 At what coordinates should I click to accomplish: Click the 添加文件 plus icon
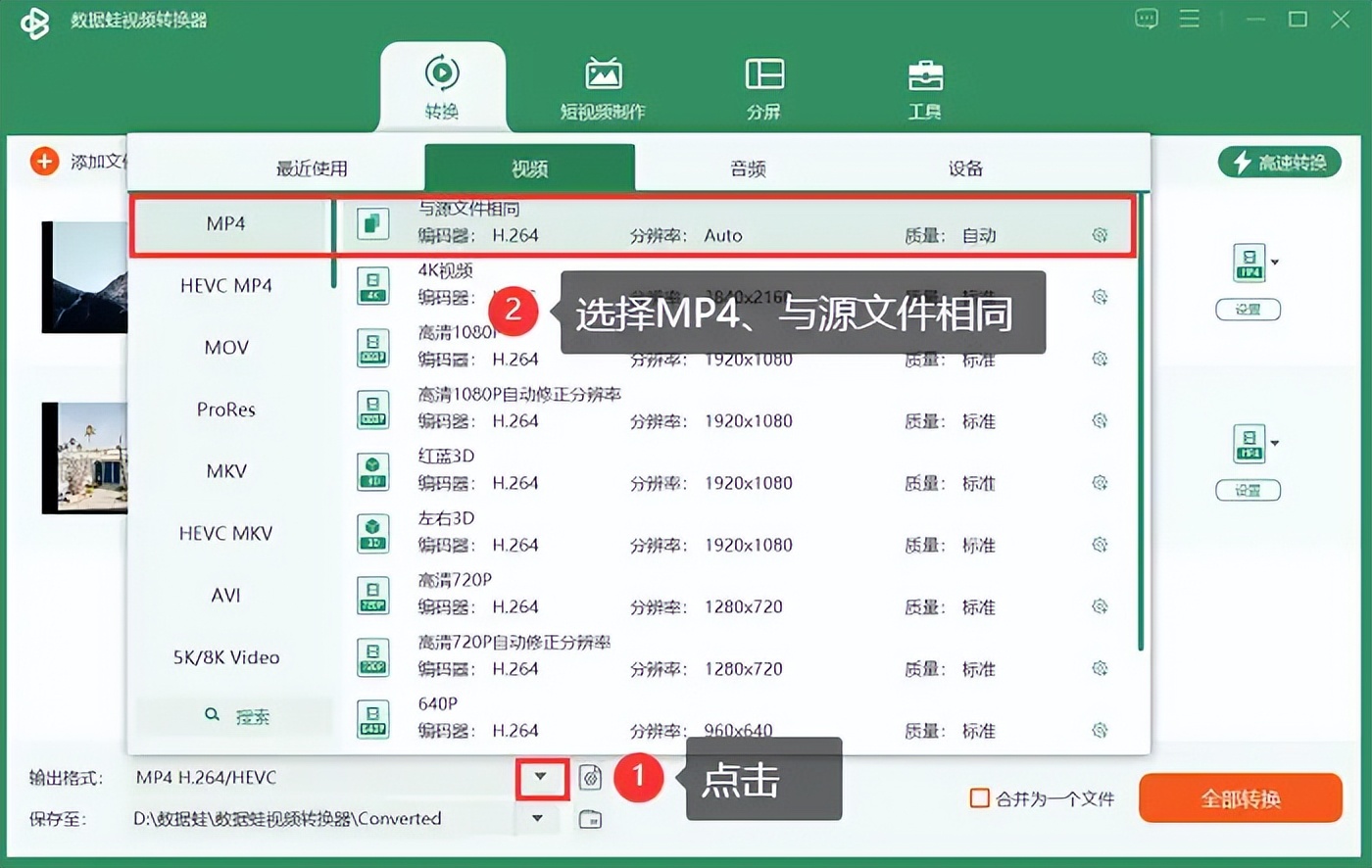pos(44,161)
